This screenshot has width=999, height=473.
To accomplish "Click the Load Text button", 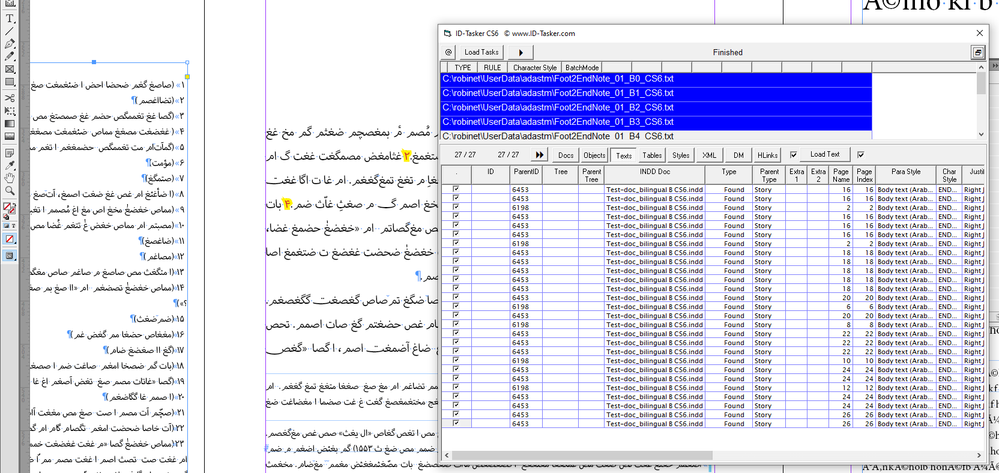I will (825, 154).
